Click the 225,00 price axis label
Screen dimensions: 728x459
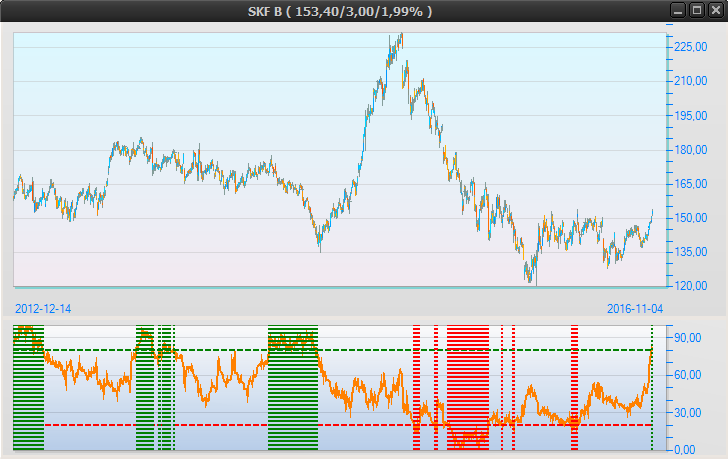691,47
